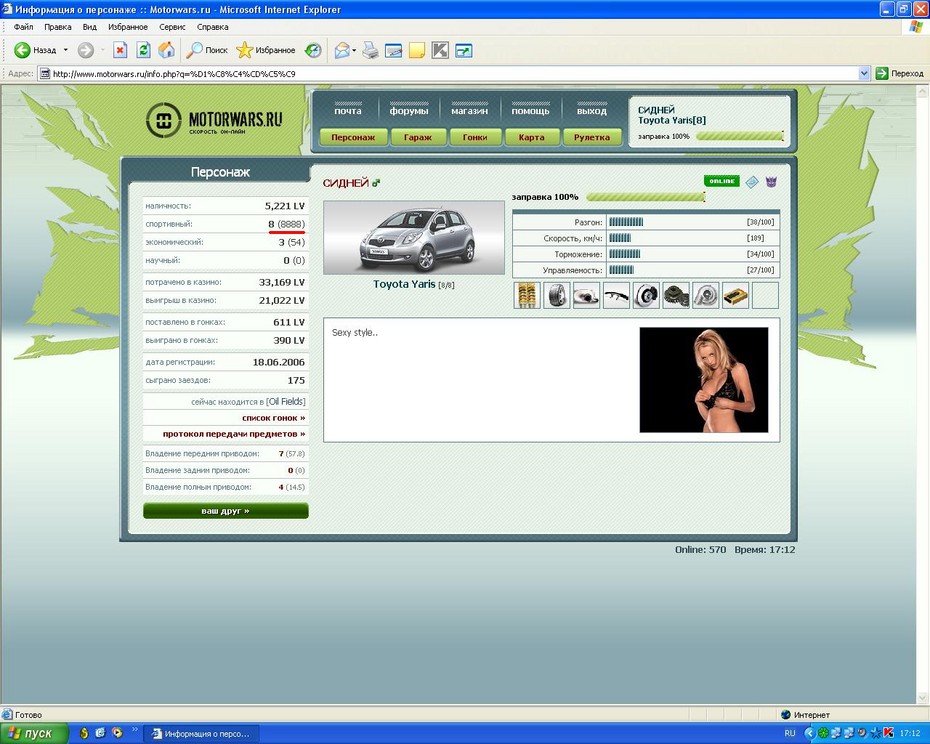Open Search (Поиск) in the toolbar
This screenshot has height=744, width=930.
tap(206, 50)
